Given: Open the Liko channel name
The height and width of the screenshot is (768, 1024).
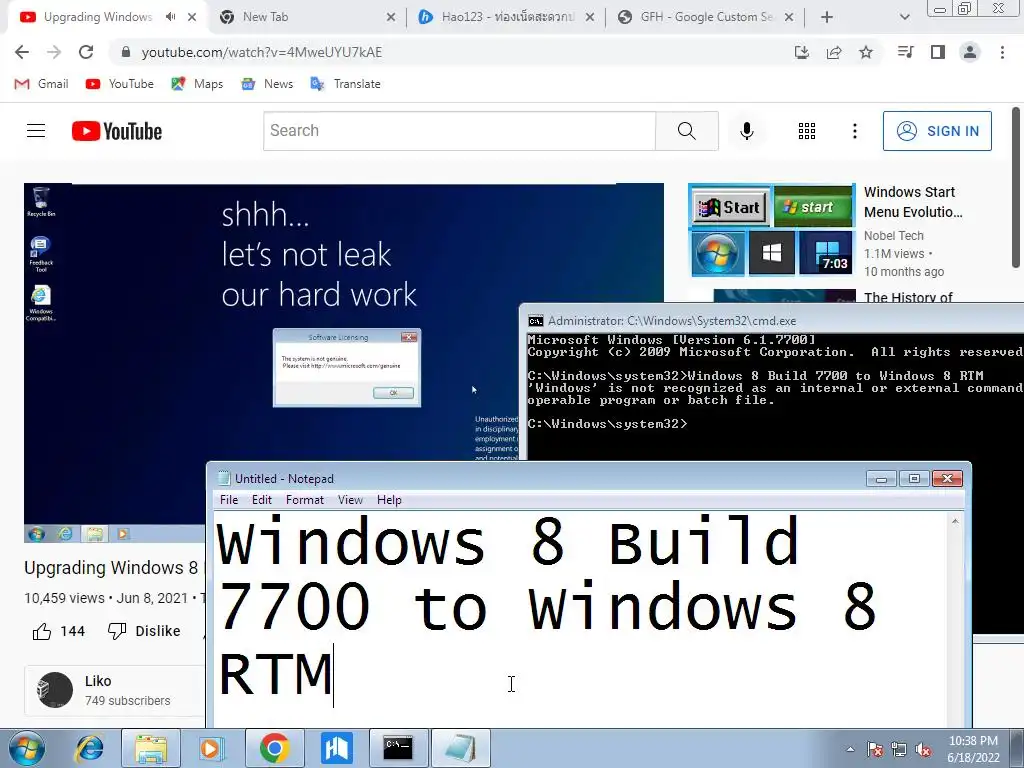Looking at the screenshot, I should [98, 680].
